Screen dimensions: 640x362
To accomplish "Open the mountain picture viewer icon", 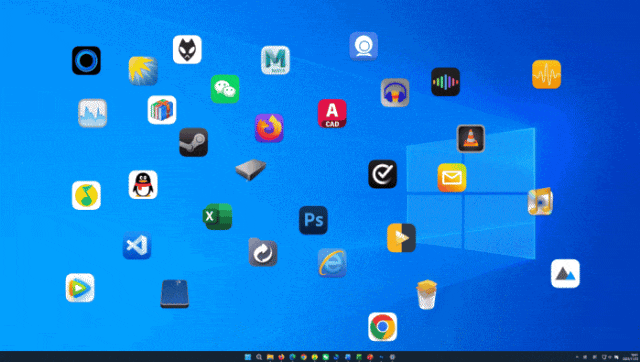I will click(x=565, y=273).
